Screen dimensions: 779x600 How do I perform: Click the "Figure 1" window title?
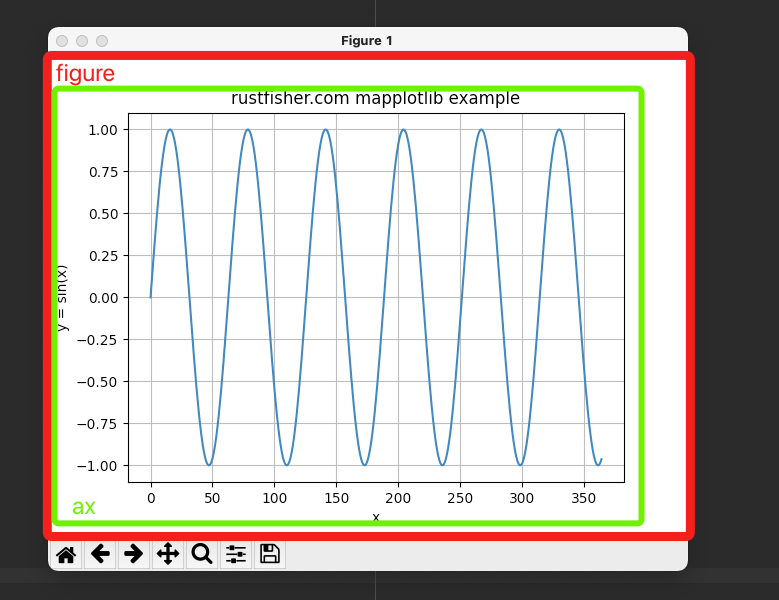pos(367,41)
